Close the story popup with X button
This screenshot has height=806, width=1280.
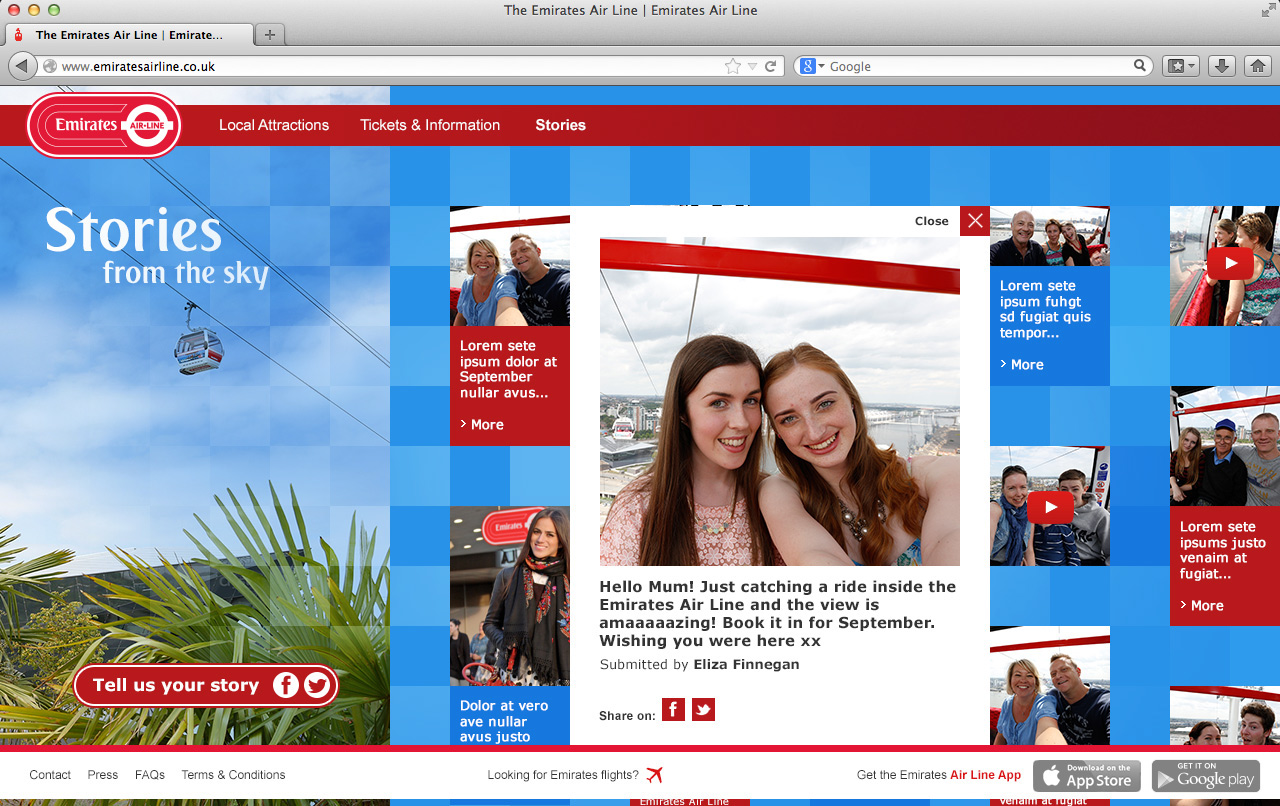click(975, 221)
